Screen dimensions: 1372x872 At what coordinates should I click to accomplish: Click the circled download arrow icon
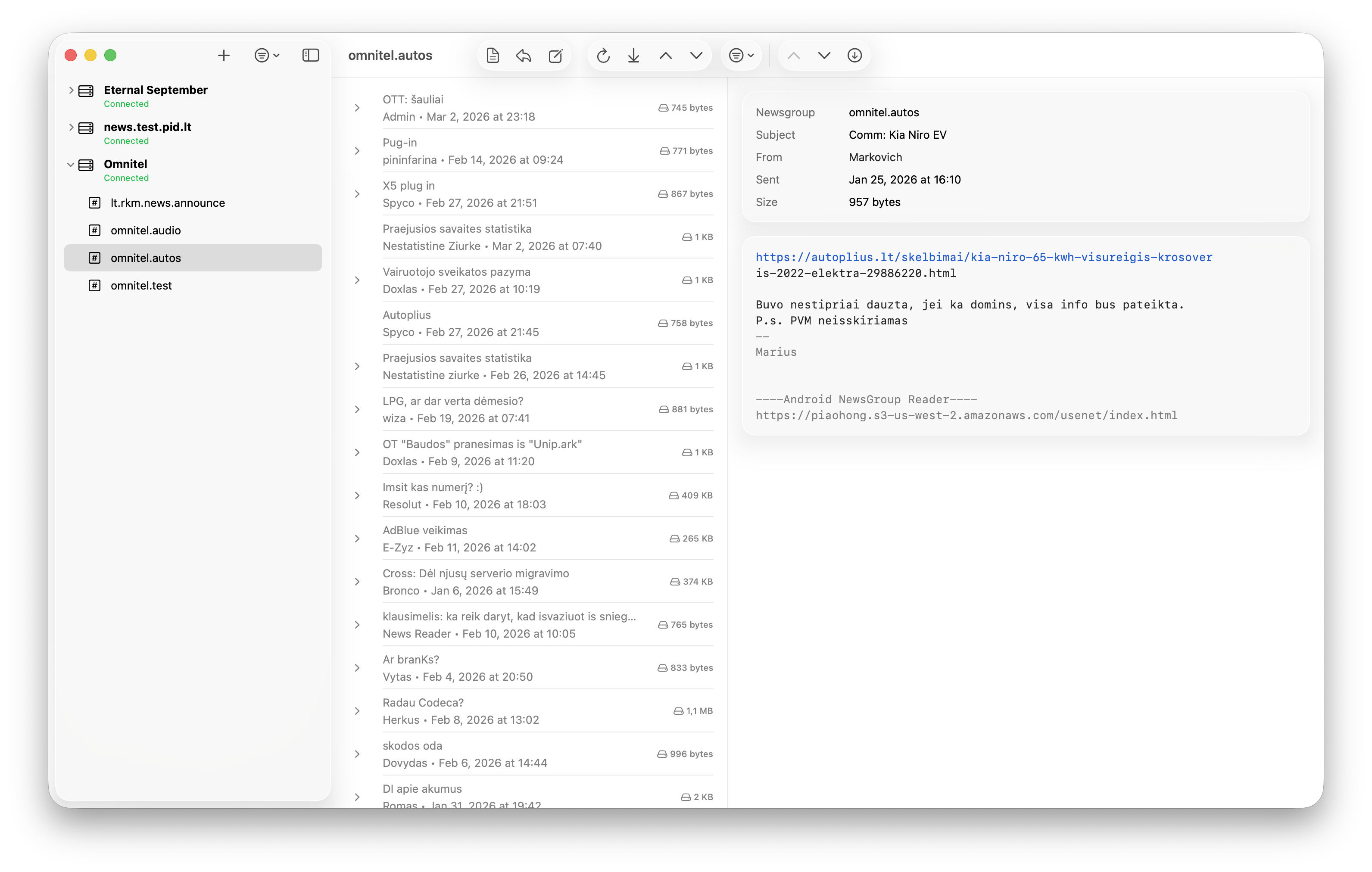pyautogui.click(x=854, y=55)
